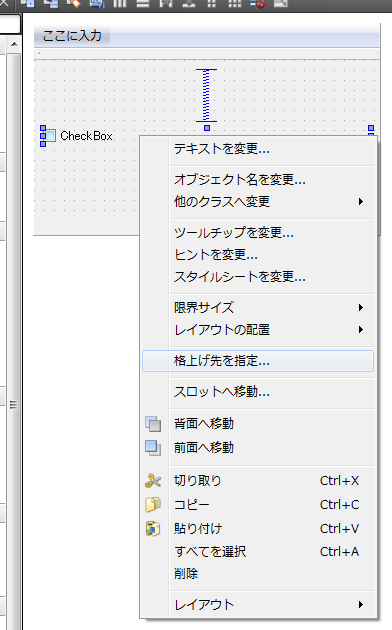392x630 pixels.
Task: Click the Break Layout toolbar icon with red symbol
Action: click(258, 4)
